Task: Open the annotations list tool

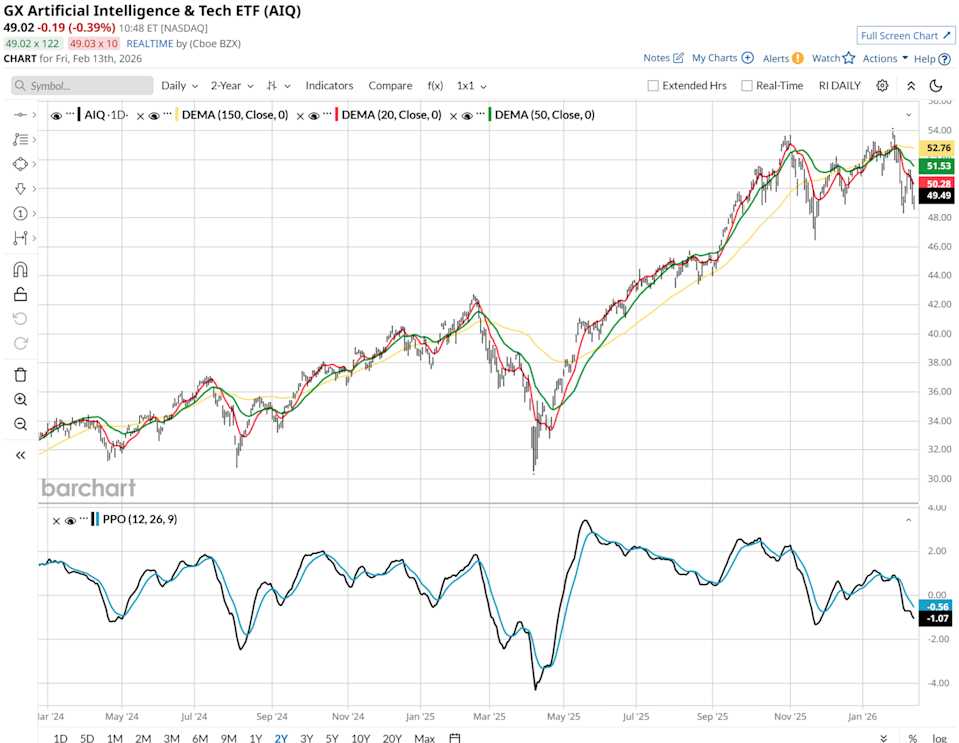Action: 20,139
